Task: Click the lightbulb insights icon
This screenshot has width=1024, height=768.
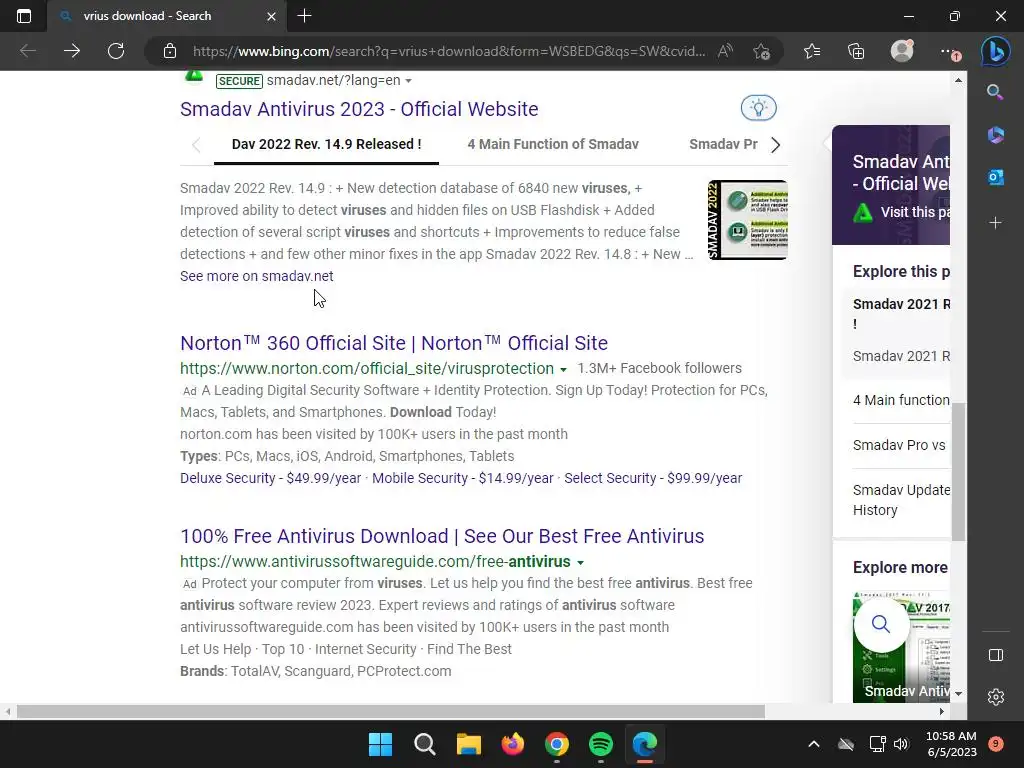Action: (x=758, y=108)
